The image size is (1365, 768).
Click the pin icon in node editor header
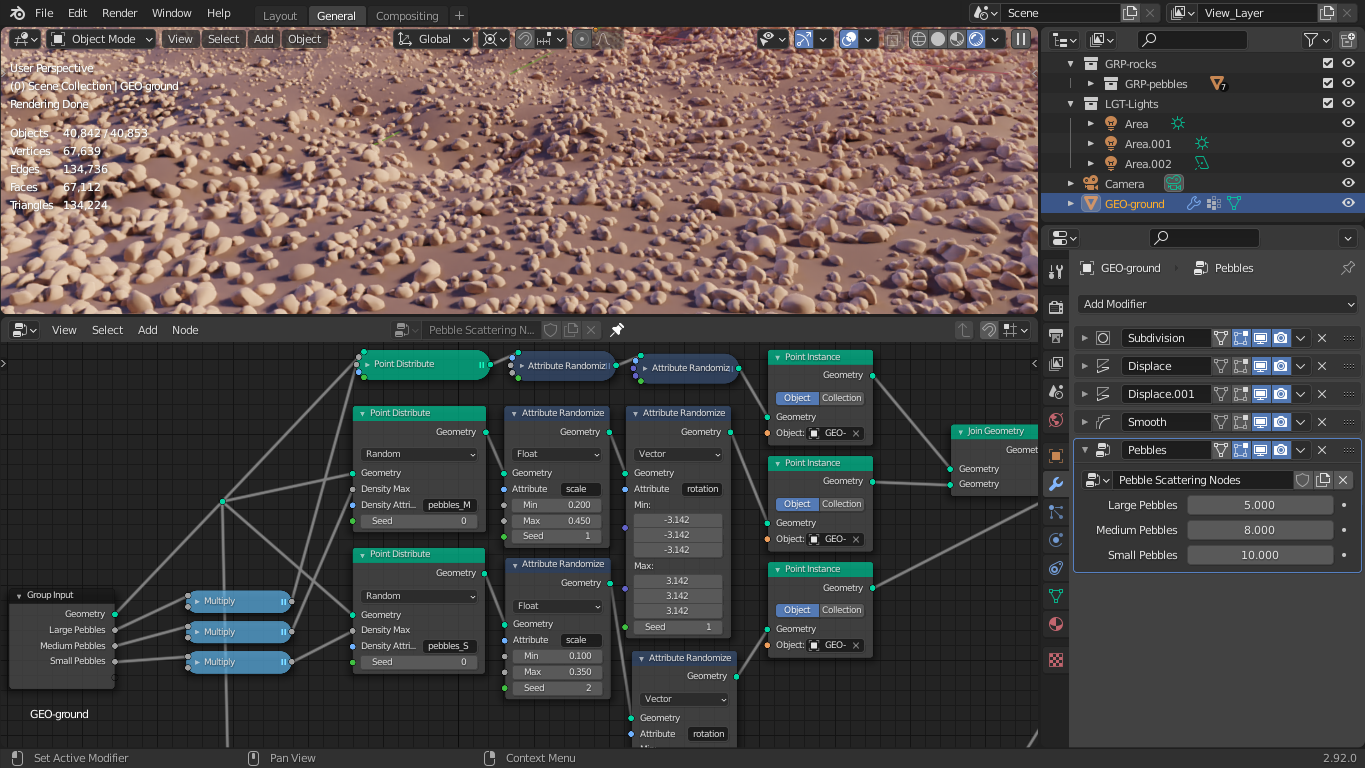617,330
